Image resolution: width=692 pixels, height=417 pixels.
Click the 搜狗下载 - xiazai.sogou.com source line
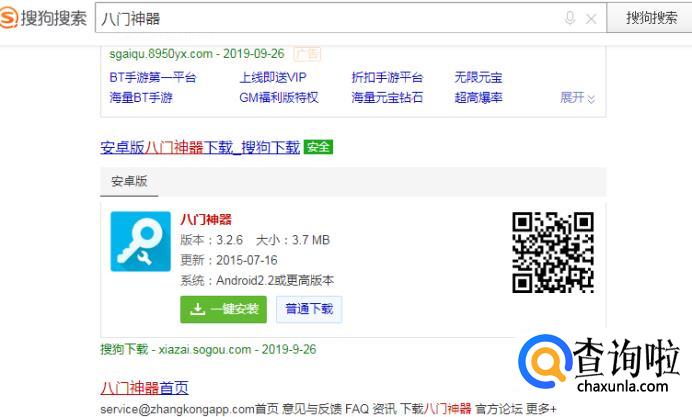[x=208, y=349]
